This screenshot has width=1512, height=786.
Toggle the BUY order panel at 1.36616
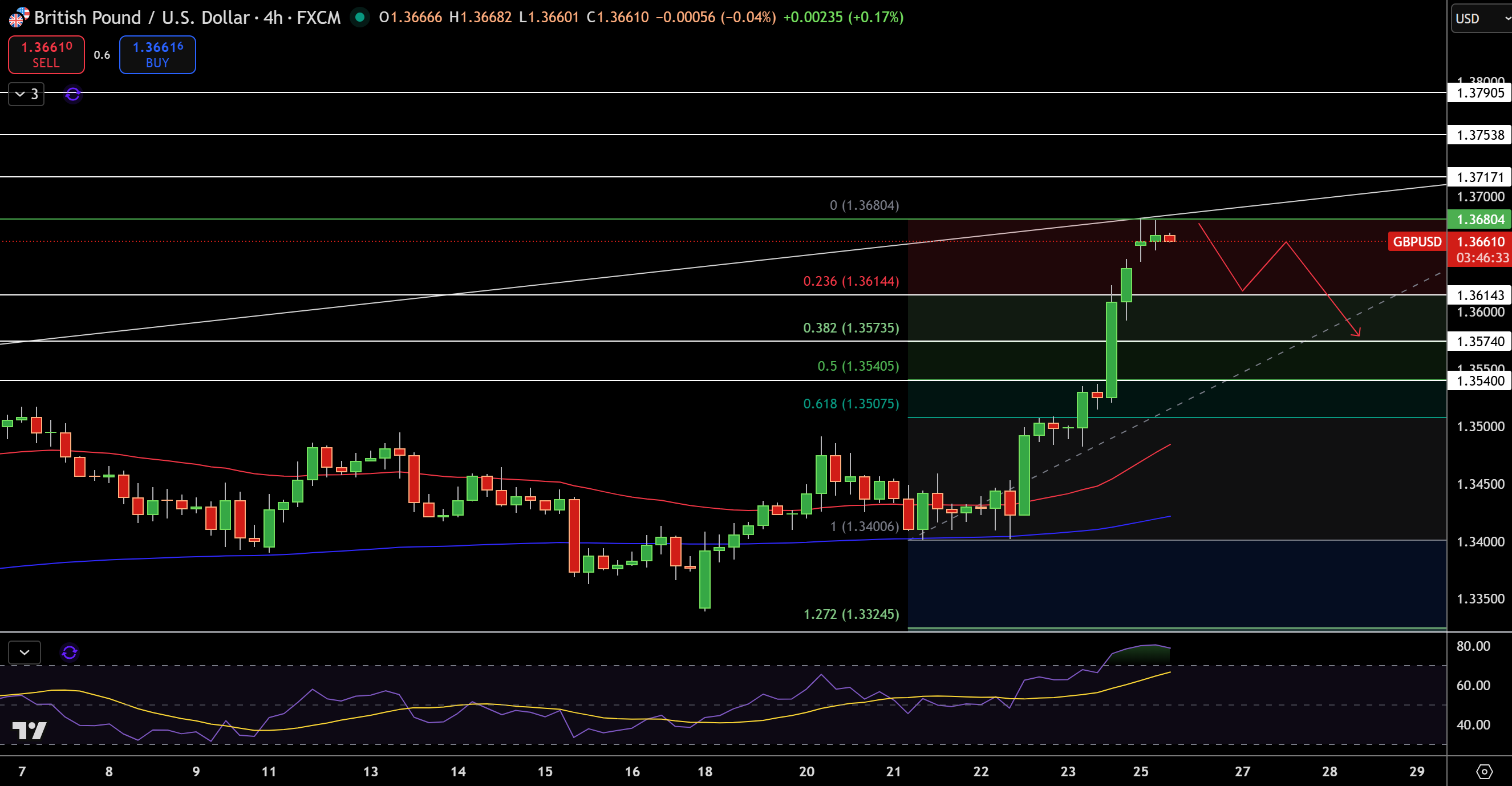tap(157, 54)
